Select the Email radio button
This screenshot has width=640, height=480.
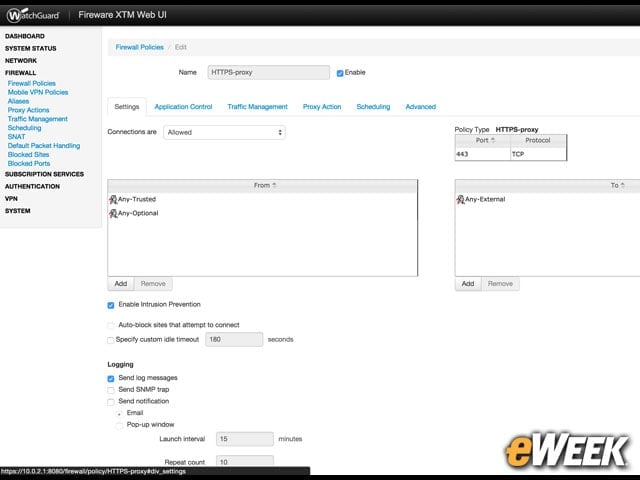tap(119, 414)
